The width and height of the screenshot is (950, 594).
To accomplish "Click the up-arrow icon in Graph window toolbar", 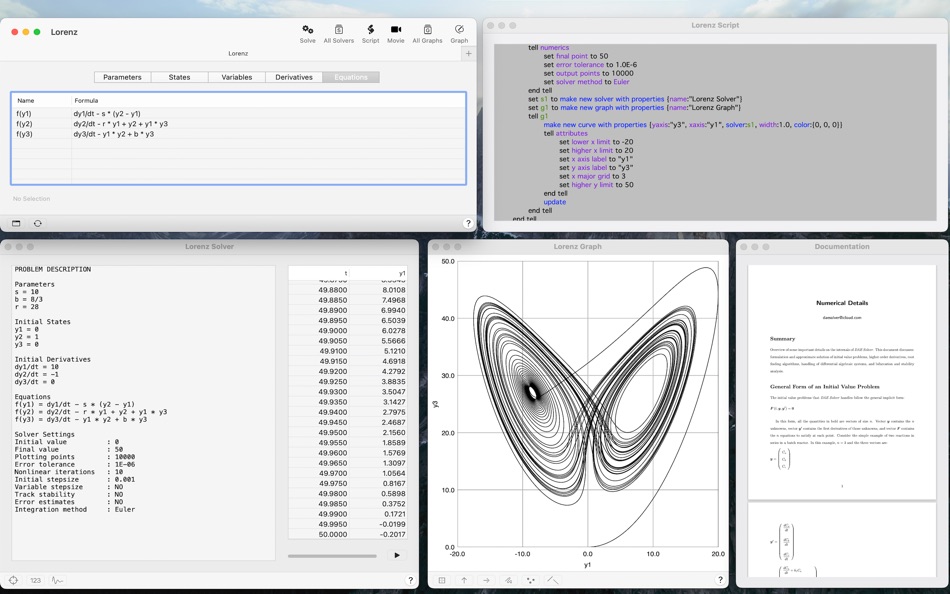I will (x=464, y=579).
